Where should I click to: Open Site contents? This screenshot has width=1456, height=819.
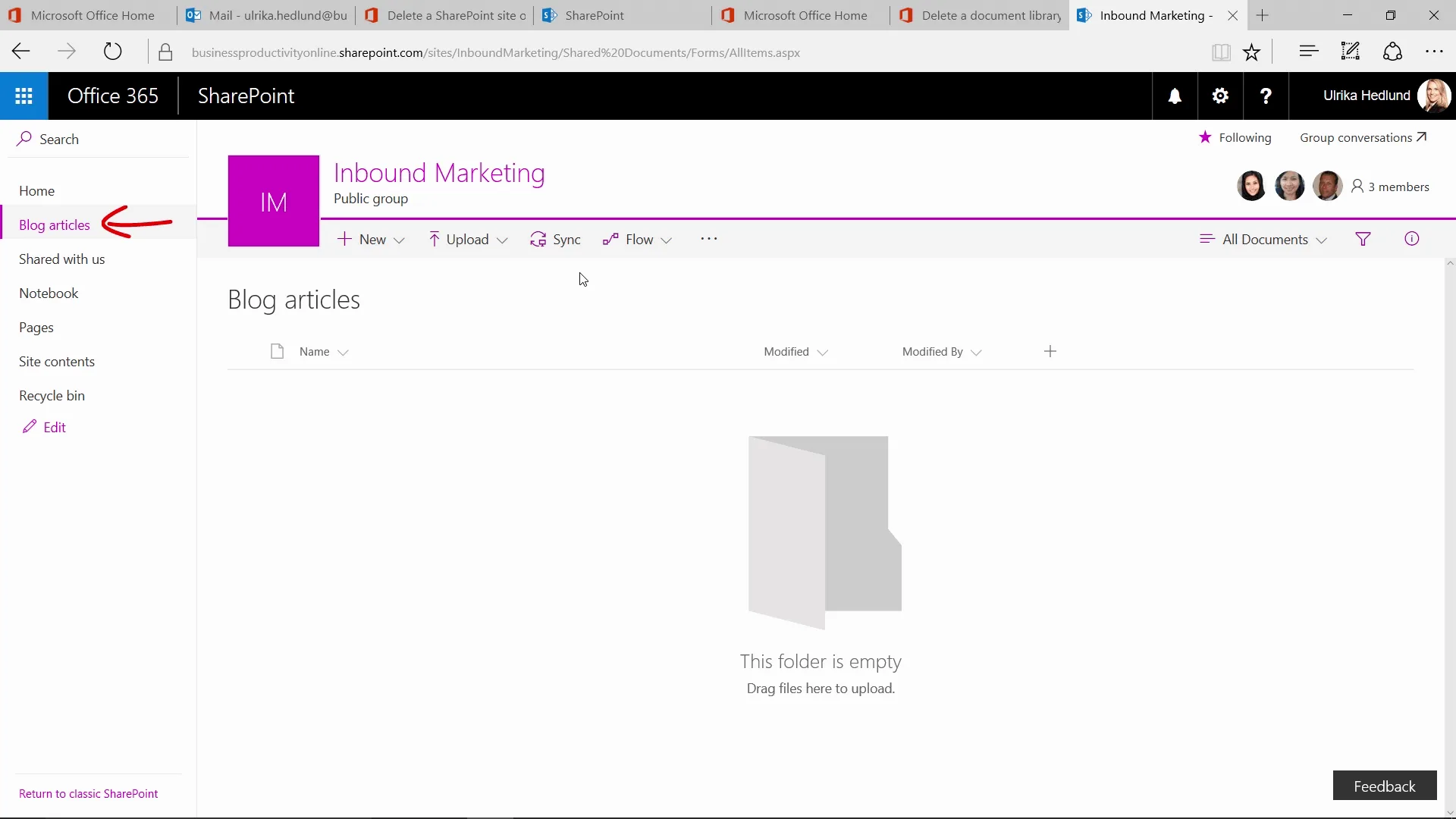tap(57, 361)
